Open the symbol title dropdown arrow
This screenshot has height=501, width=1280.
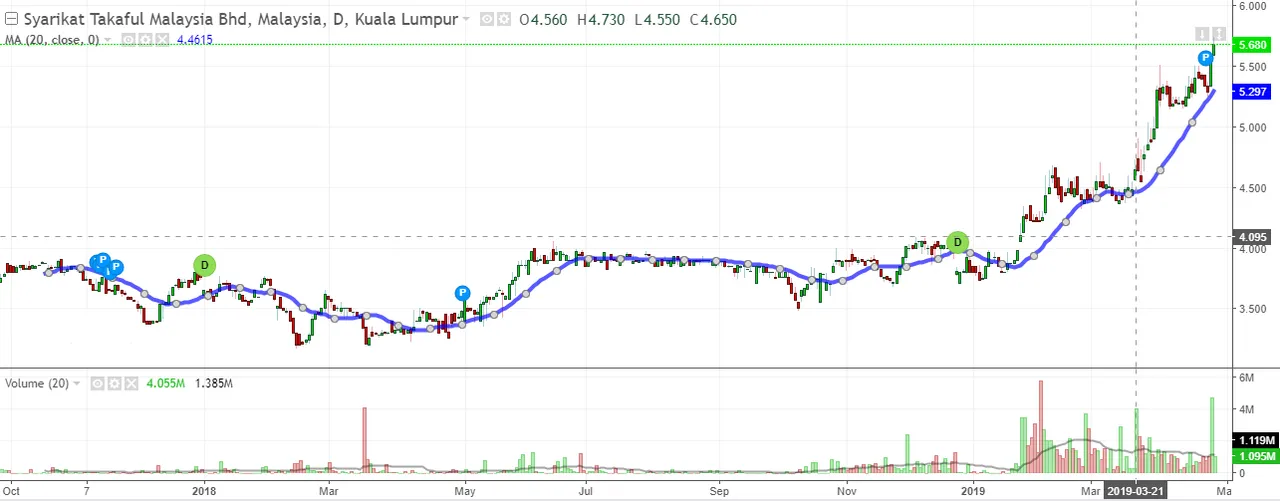(466, 19)
